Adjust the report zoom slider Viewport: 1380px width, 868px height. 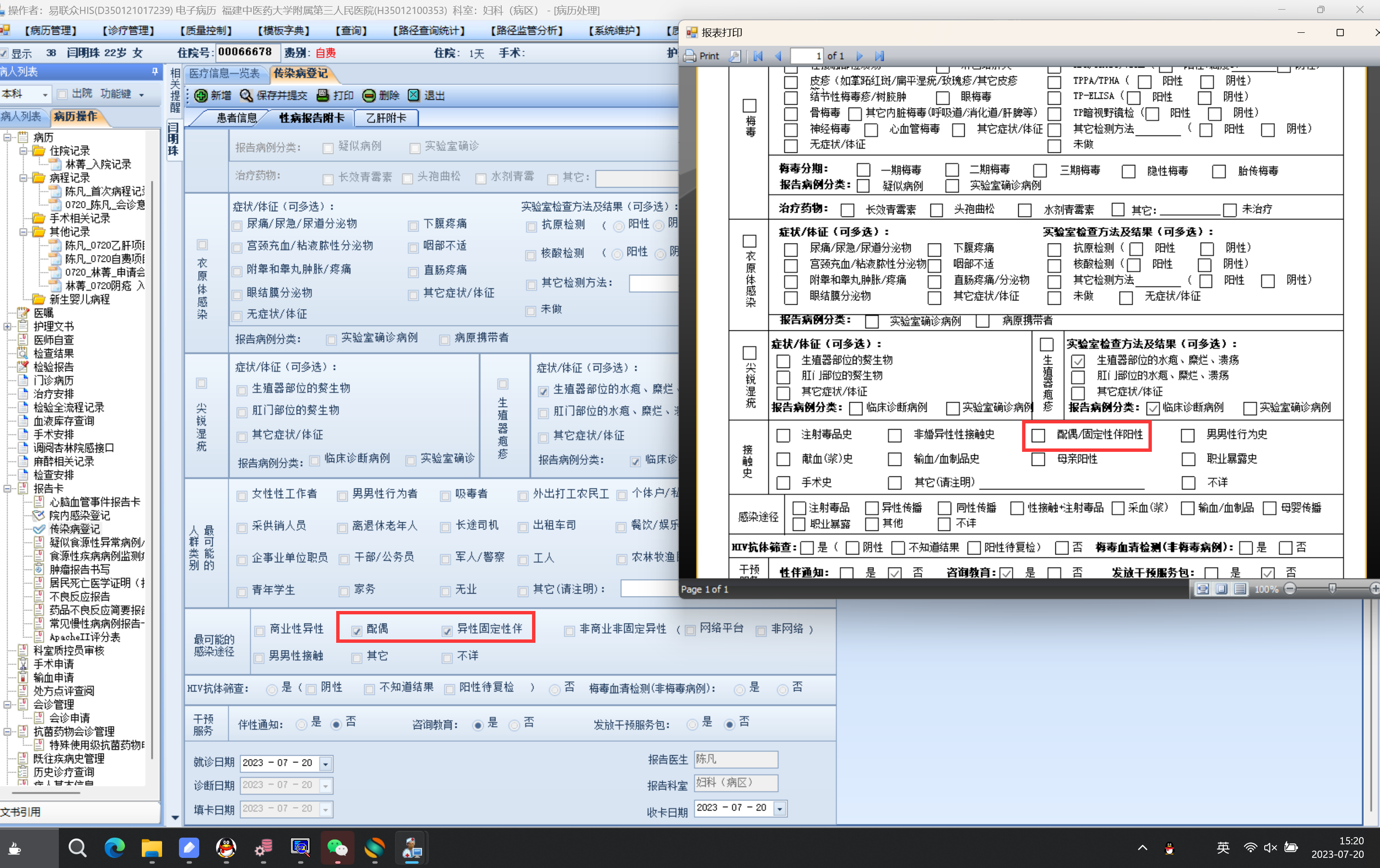pos(1332,588)
